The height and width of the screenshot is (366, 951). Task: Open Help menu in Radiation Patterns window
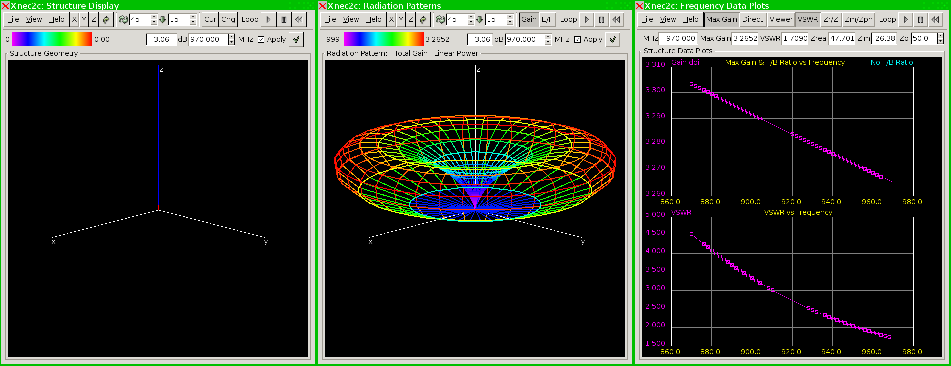tap(374, 19)
